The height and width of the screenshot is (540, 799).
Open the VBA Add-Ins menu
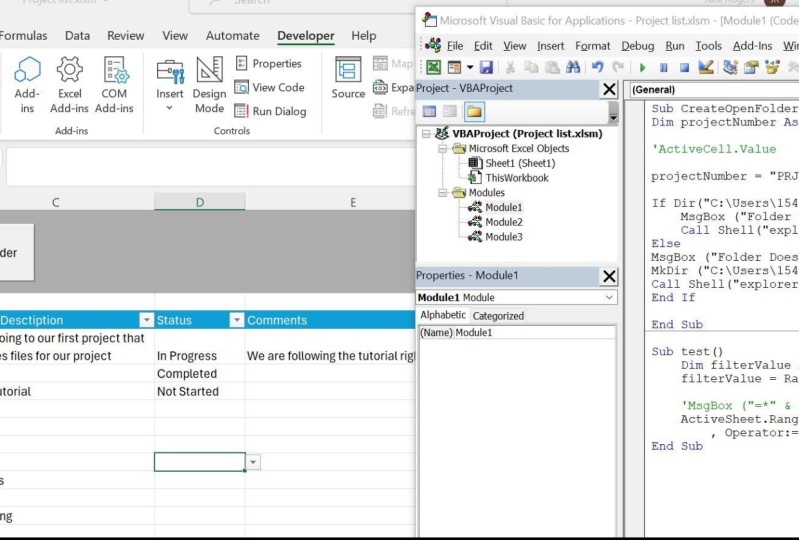(752, 46)
